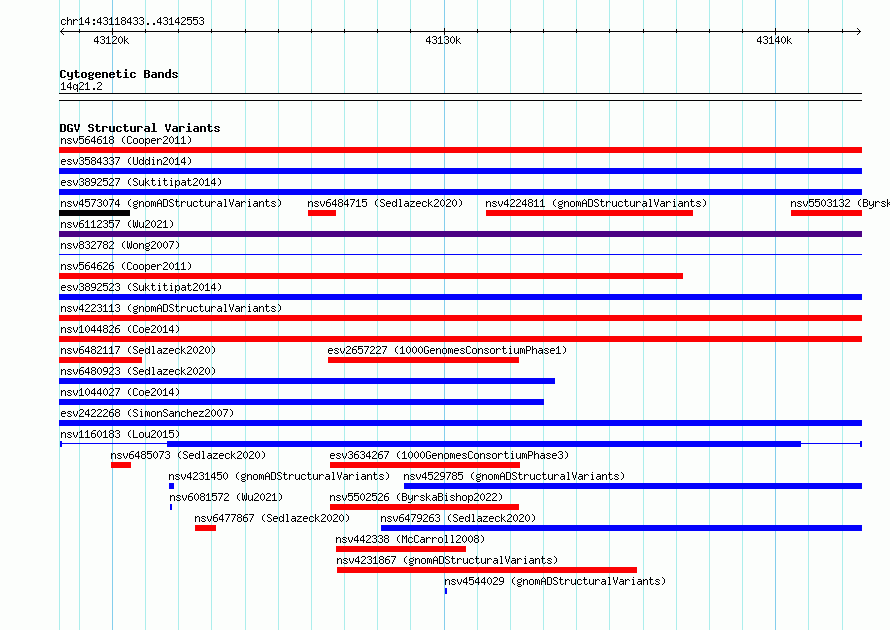This screenshot has height=630, width=890.
Task: Click the 43140k ruler position label
Action: point(774,40)
